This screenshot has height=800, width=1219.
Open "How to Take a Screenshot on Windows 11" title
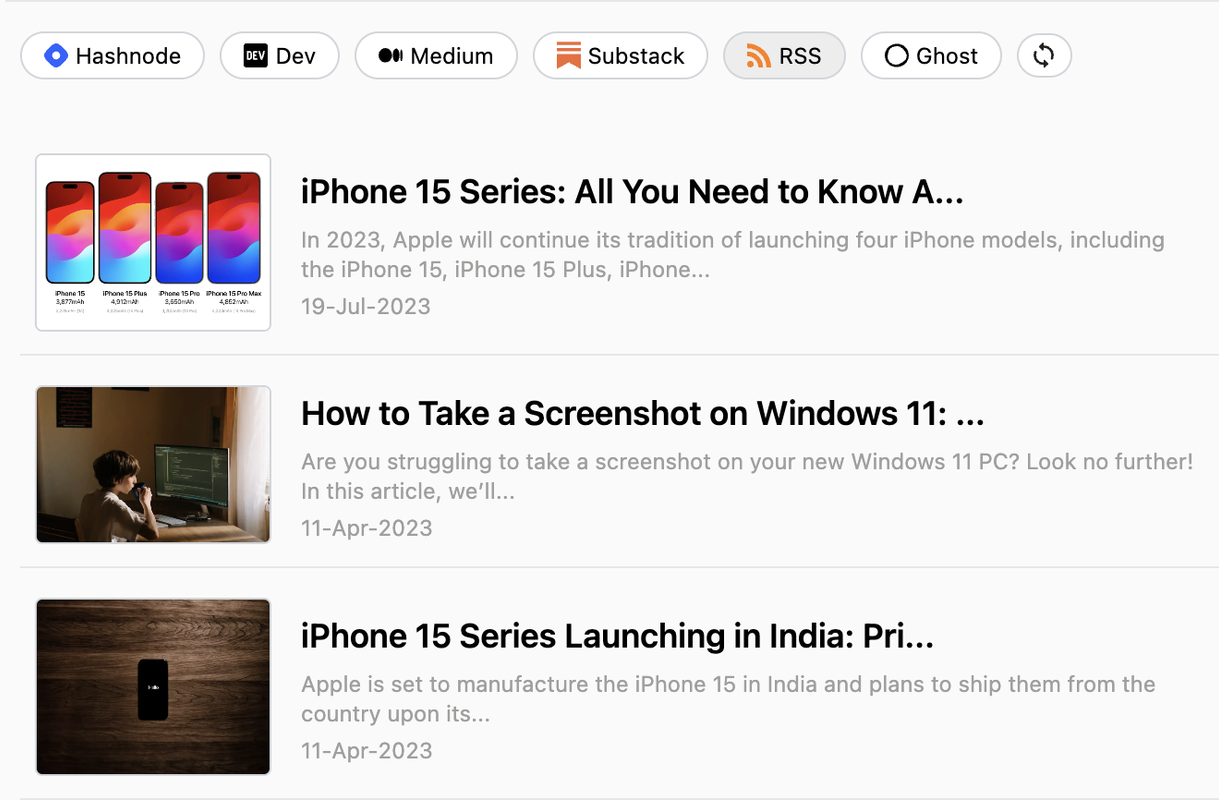click(x=643, y=414)
